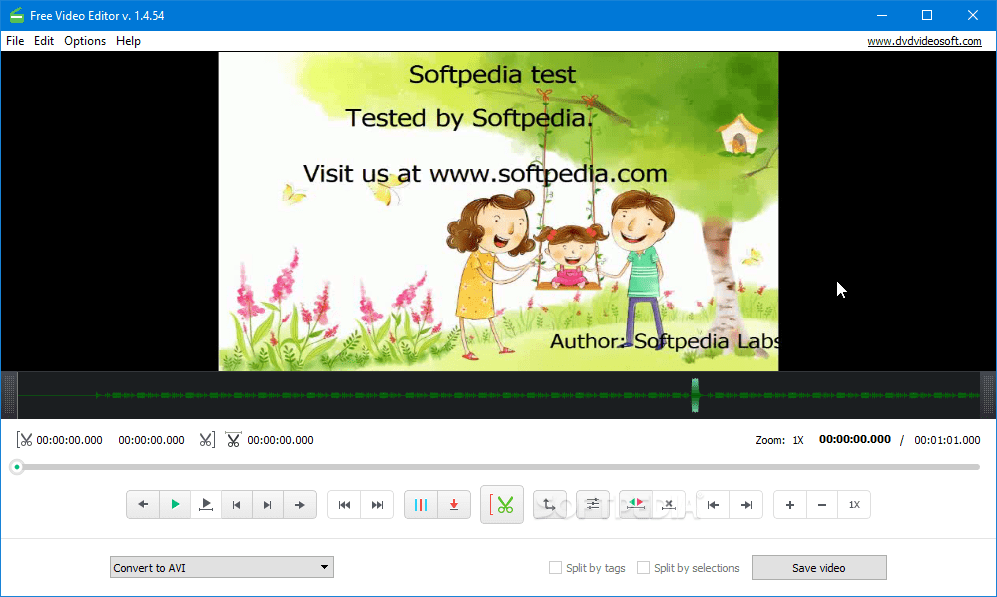
Task: Zoom out timeline with minus button
Action: click(822, 505)
